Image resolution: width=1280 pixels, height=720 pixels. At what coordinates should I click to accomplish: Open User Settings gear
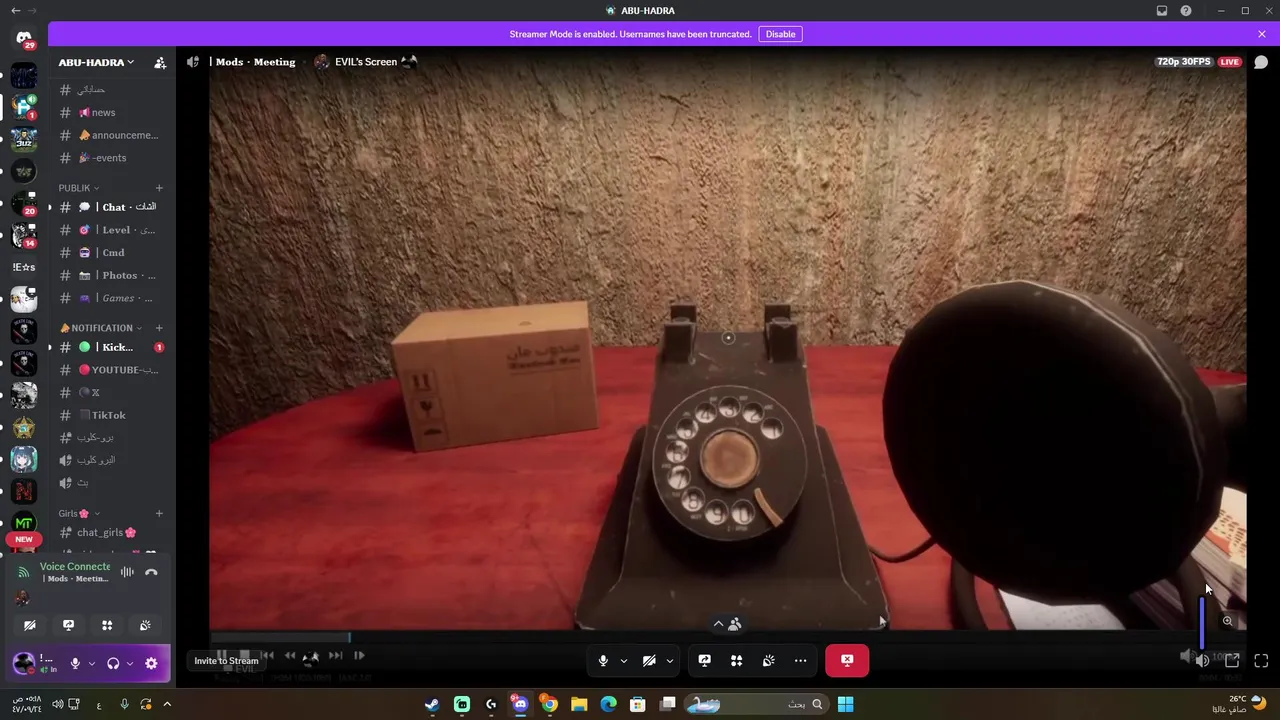point(151,663)
